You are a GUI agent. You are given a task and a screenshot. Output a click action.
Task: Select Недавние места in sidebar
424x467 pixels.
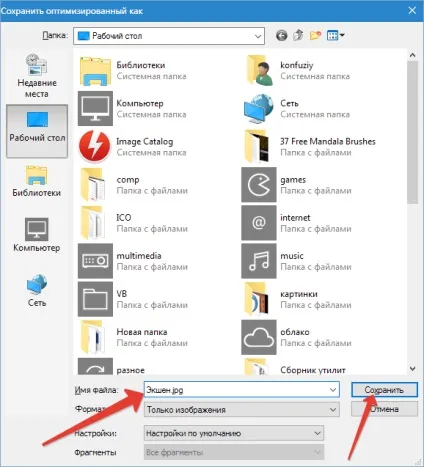[x=37, y=76]
